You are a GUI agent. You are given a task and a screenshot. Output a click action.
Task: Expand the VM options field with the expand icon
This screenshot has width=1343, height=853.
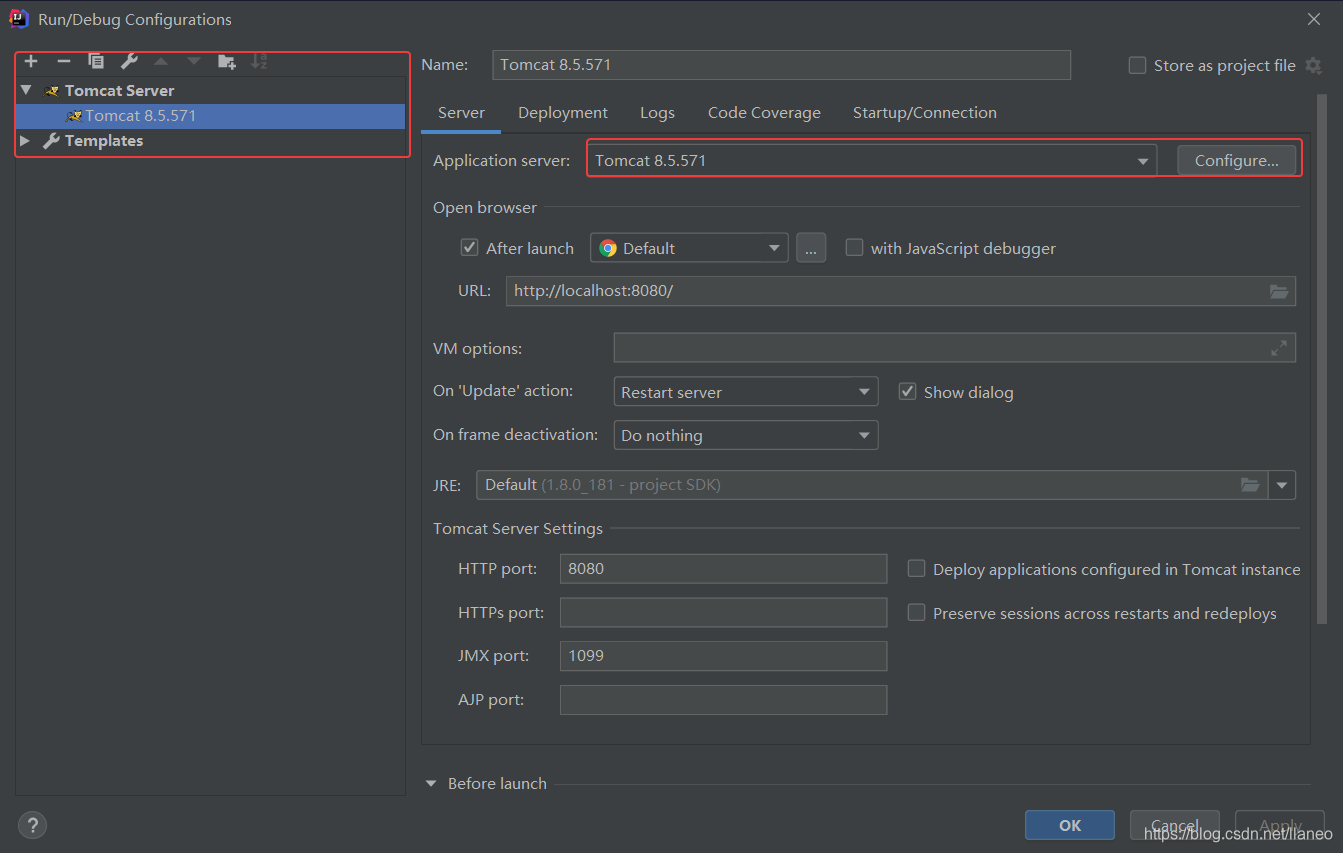tap(1279, 348)
